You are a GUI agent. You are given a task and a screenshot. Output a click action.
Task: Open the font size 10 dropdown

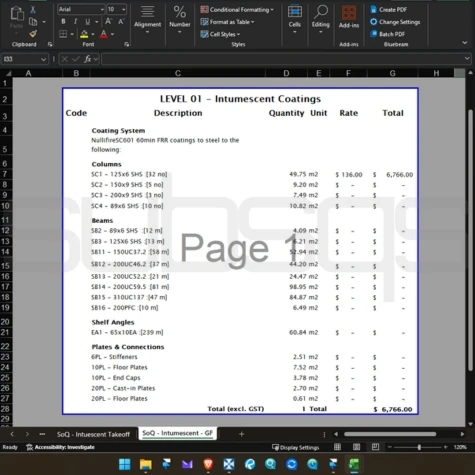124,9
